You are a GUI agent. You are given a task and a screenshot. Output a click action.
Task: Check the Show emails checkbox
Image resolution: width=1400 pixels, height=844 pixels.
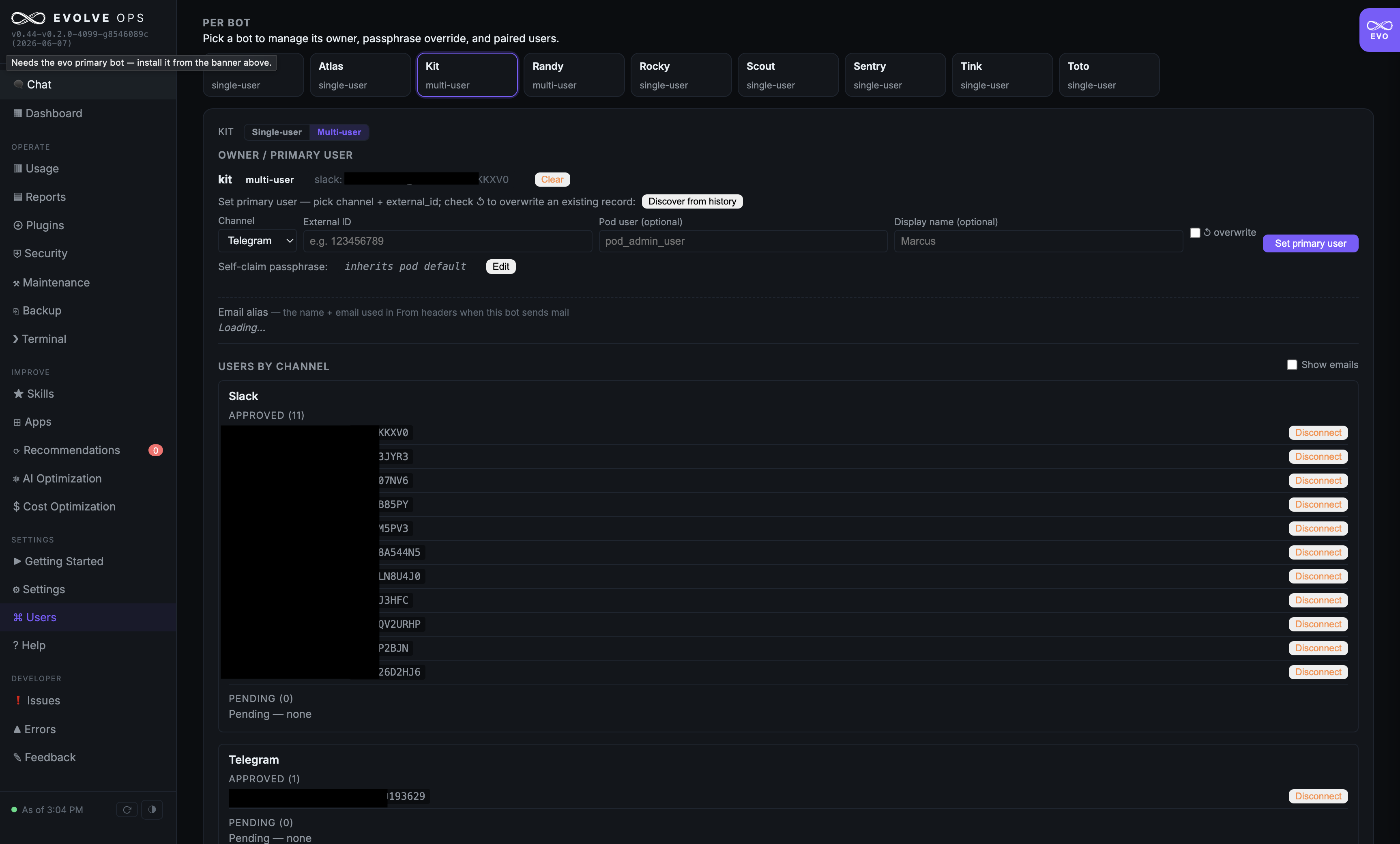pos(1291,365)
